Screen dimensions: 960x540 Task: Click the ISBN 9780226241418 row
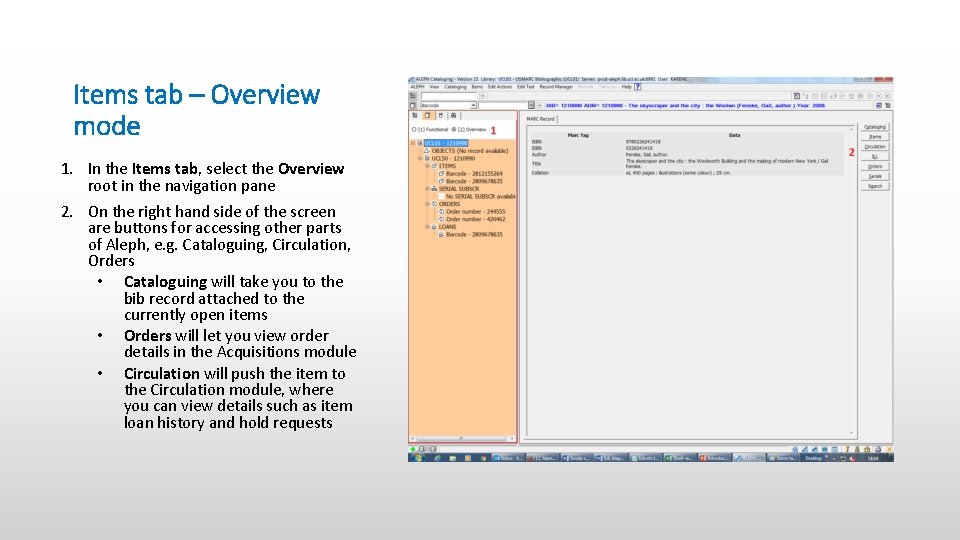[x=688, y=141]
